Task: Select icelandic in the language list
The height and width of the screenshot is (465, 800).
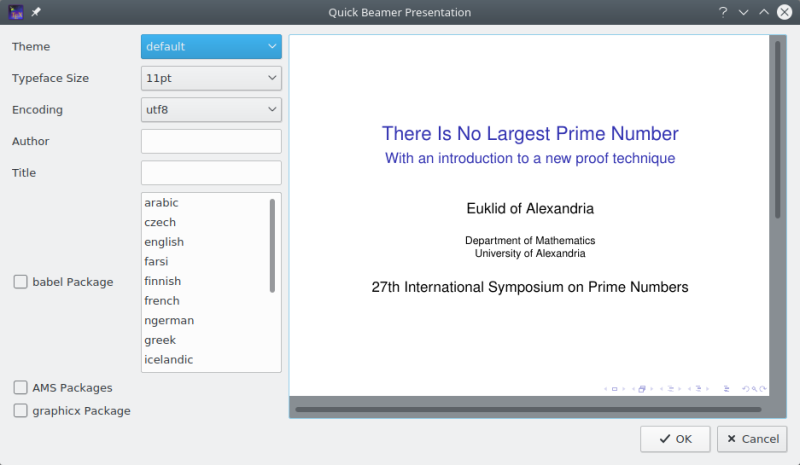Action: tap(168, 359)
